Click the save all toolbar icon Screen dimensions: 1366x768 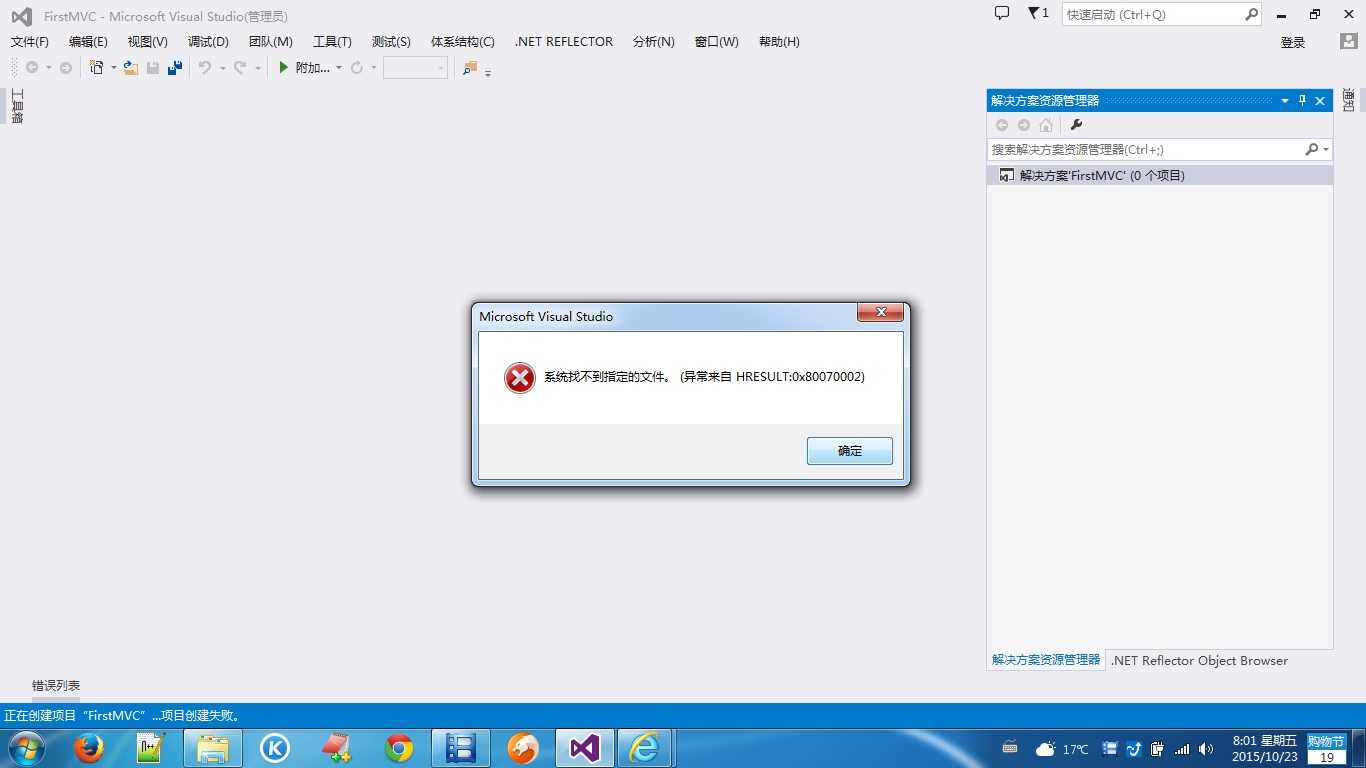click(175, 67)
